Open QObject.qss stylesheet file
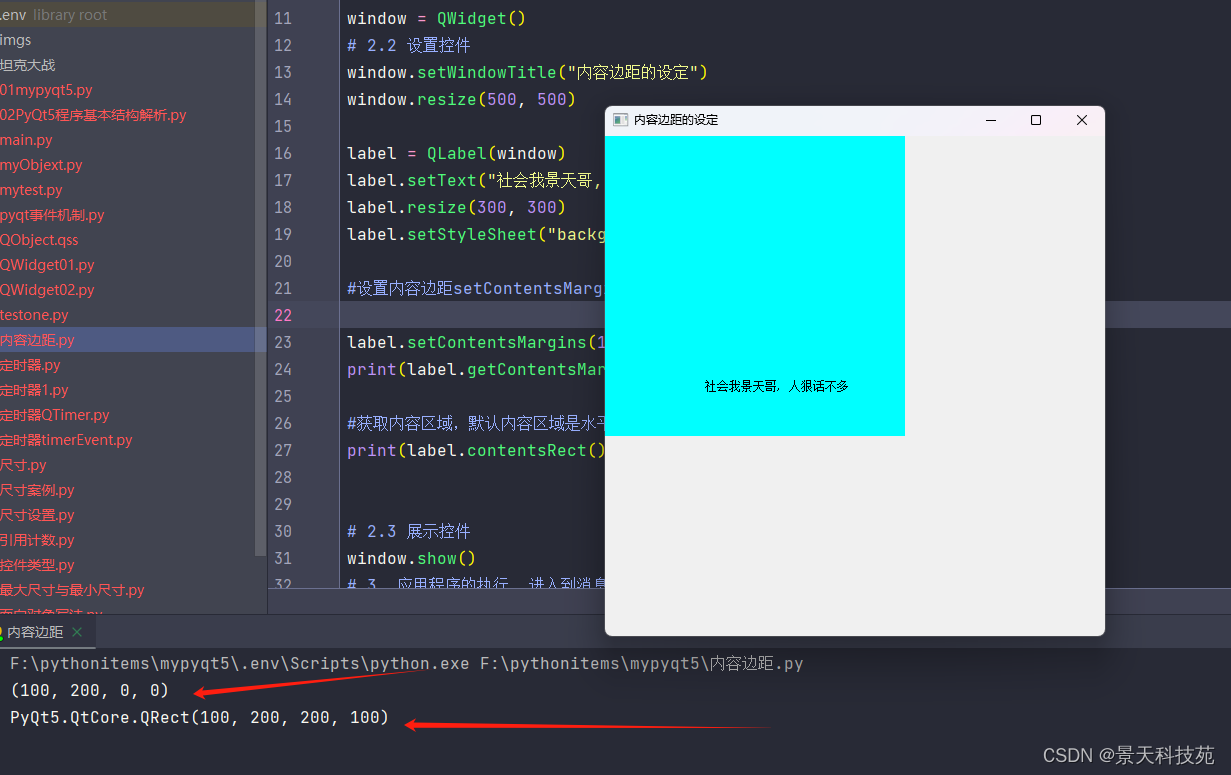 pyautogui.click(x=40, y=240)
